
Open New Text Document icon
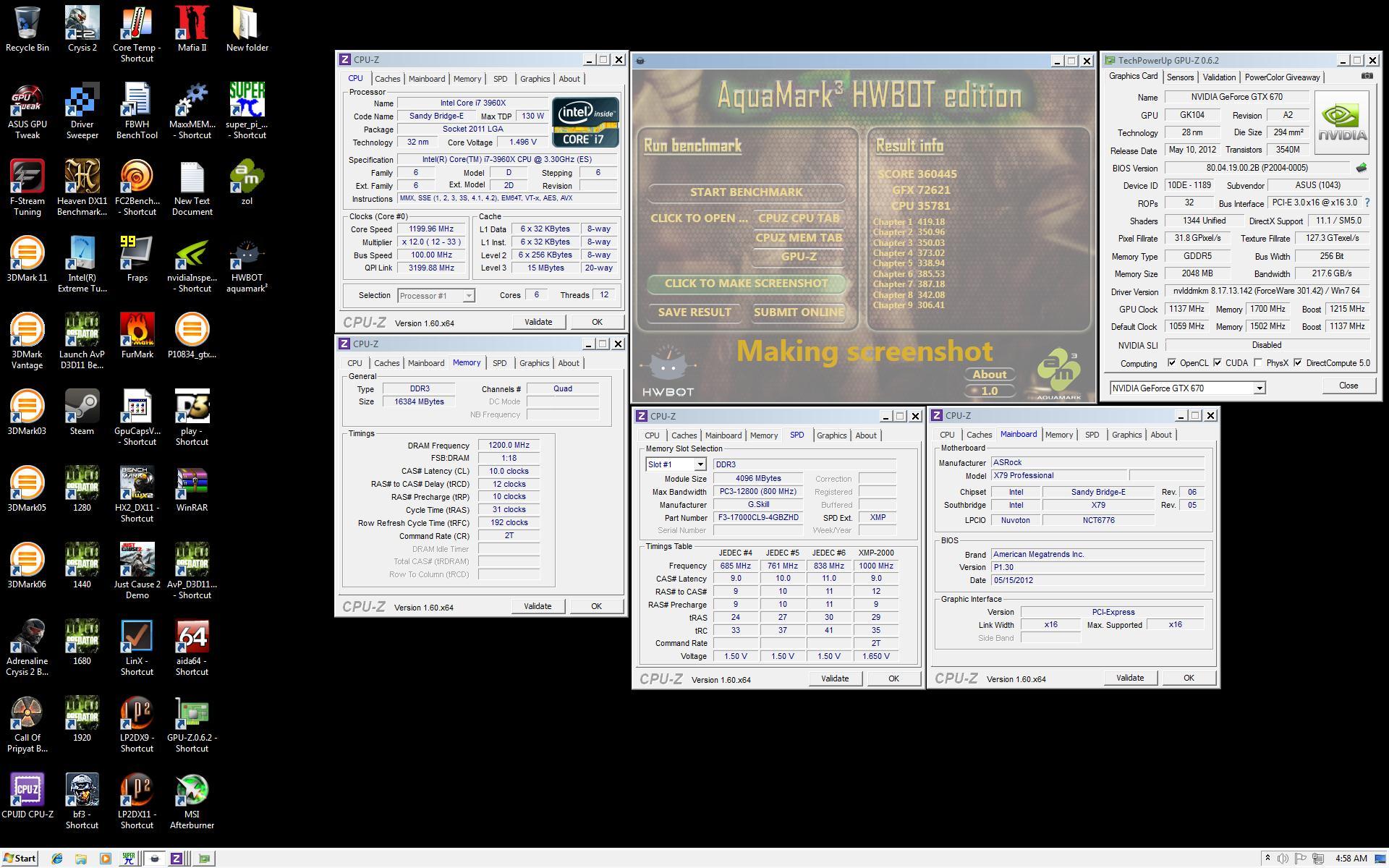(192, 187)
